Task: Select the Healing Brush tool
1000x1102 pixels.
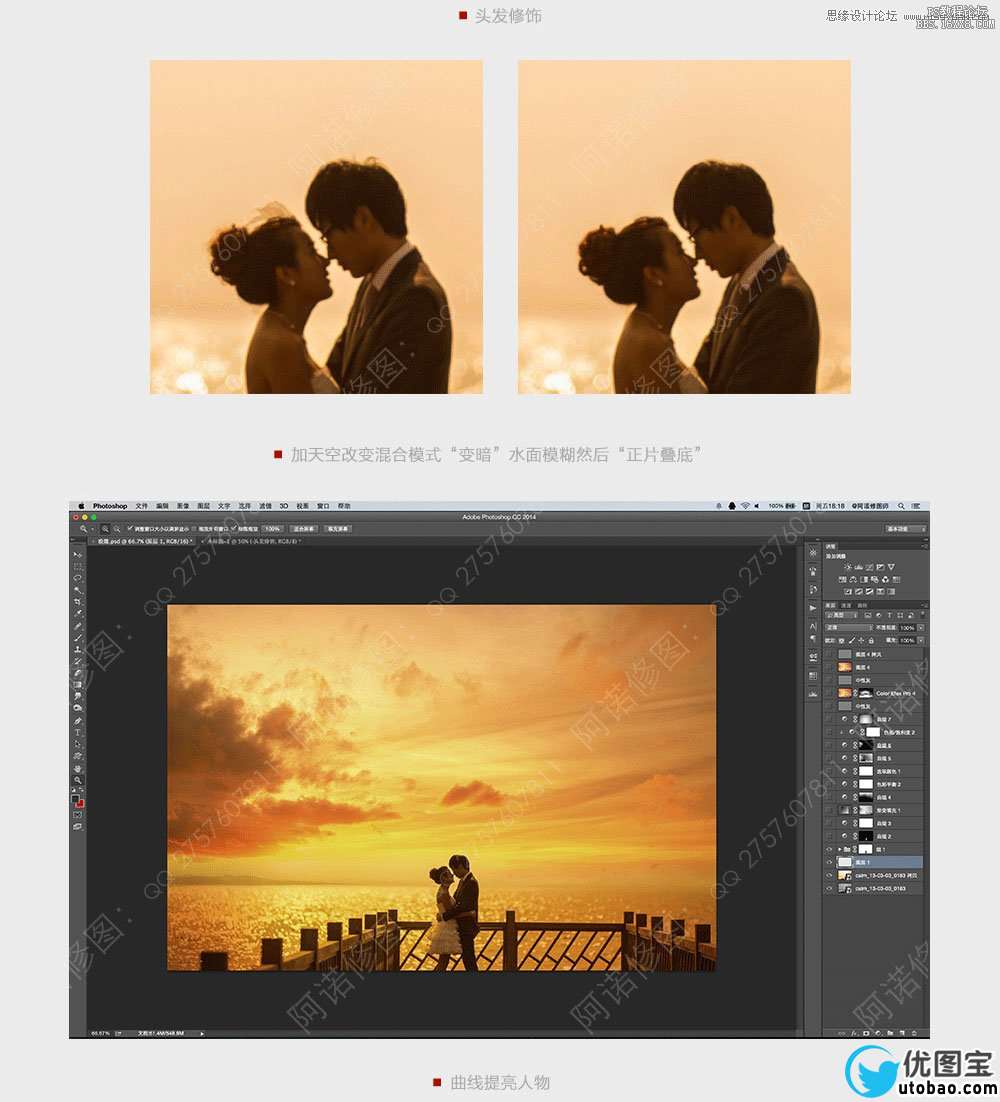Action: (x=77, y=626)
